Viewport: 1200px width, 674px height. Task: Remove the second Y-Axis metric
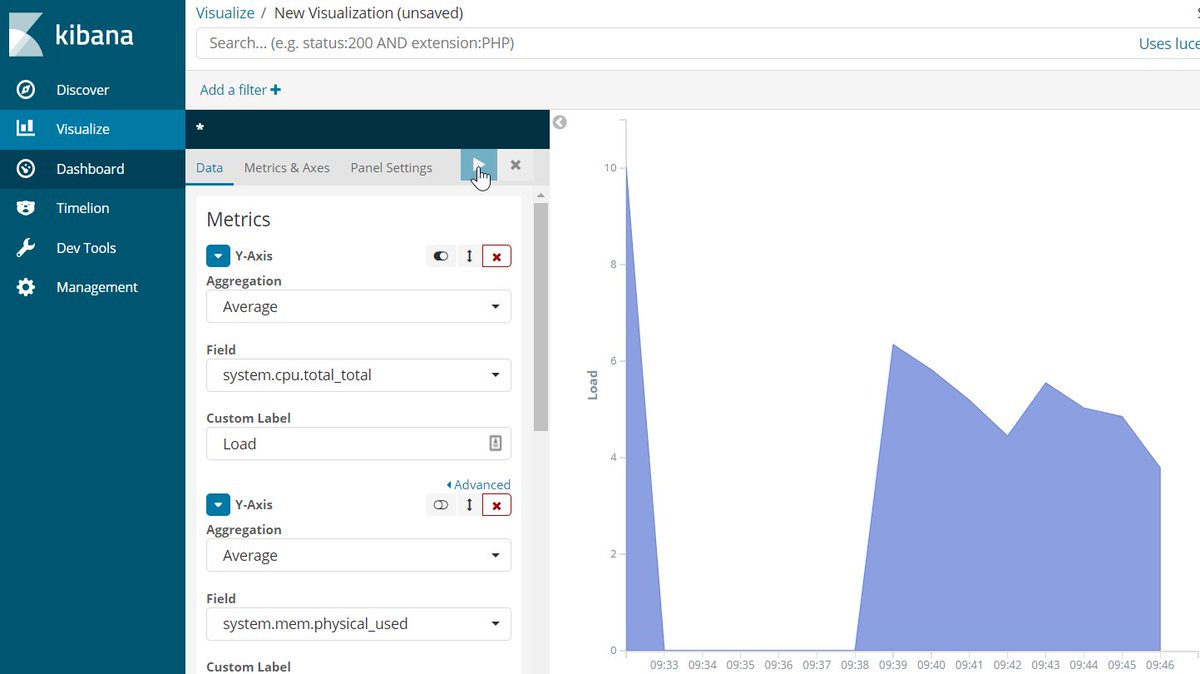[x=496, y=505]
